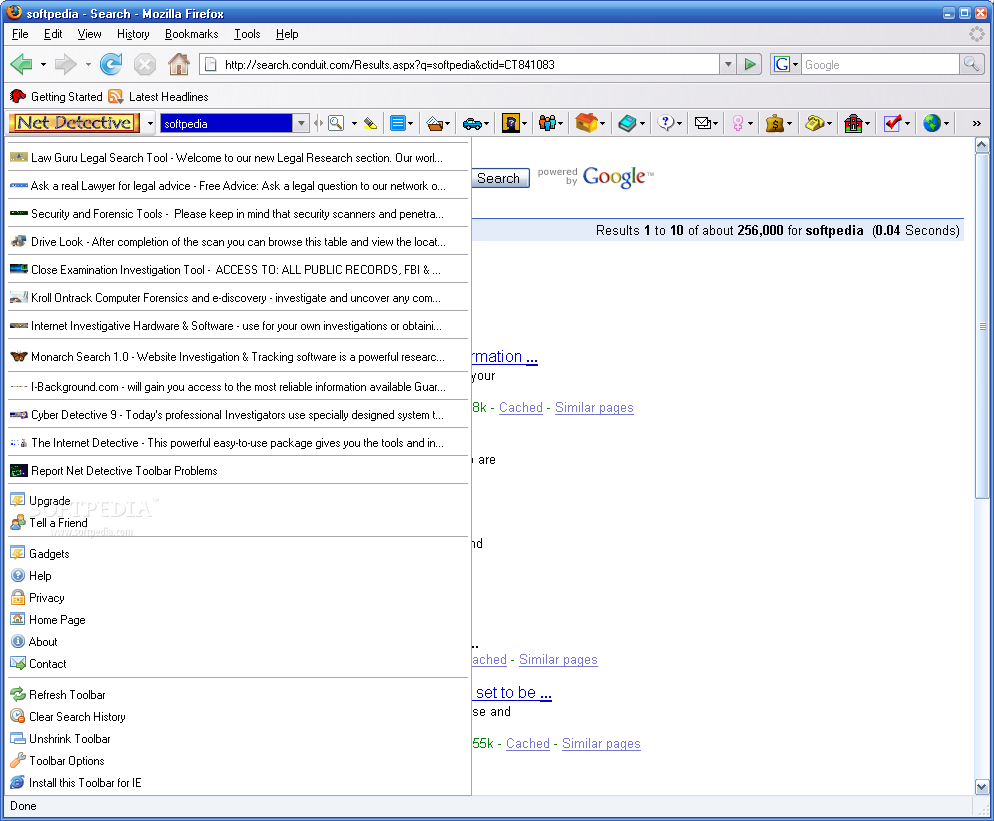The height and width of the screenshot is (821, 994).
Task: Show more toolbar items with double chevron
Action: click(x=976, y=124)
